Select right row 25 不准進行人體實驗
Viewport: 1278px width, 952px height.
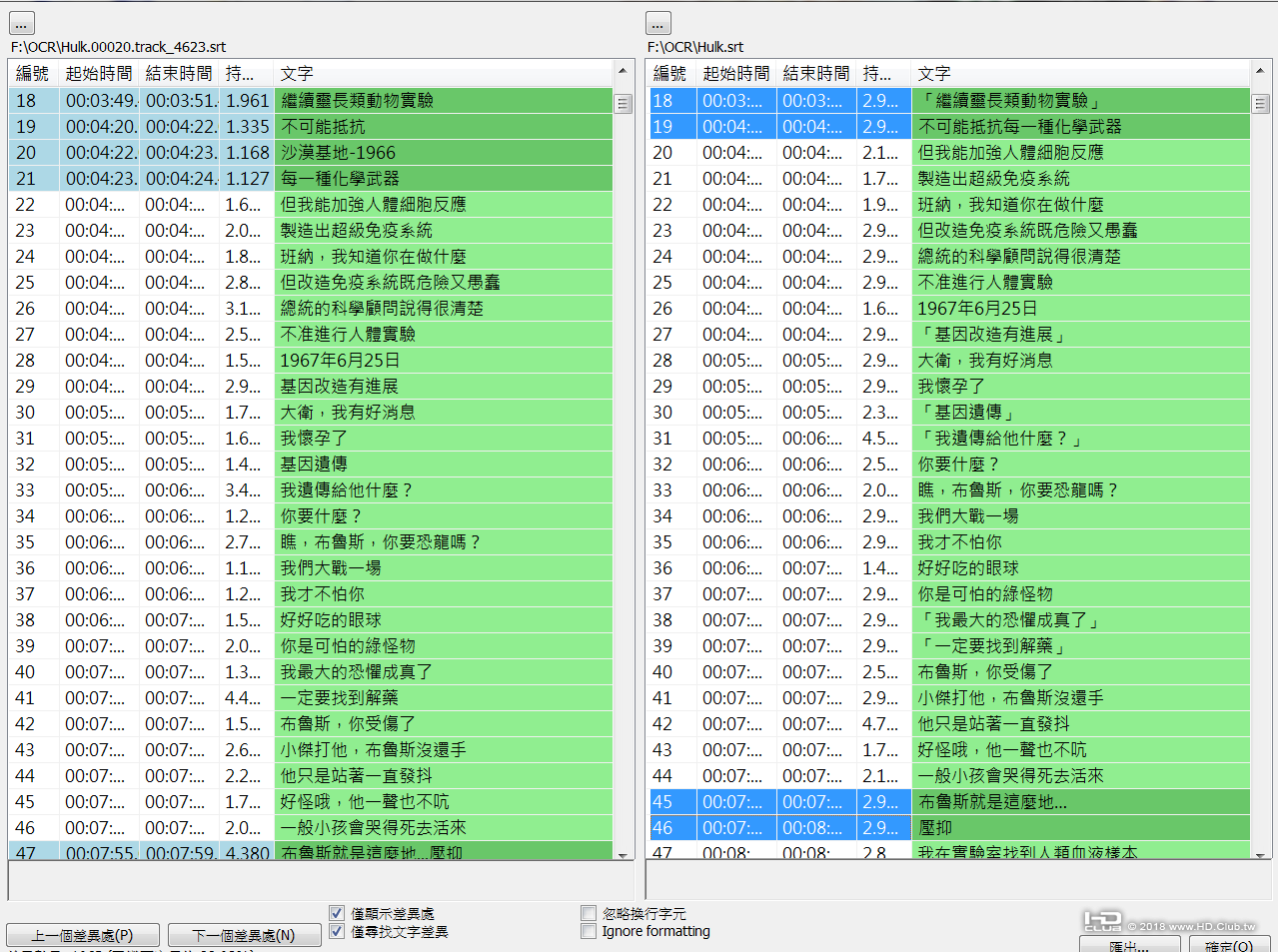948,282
